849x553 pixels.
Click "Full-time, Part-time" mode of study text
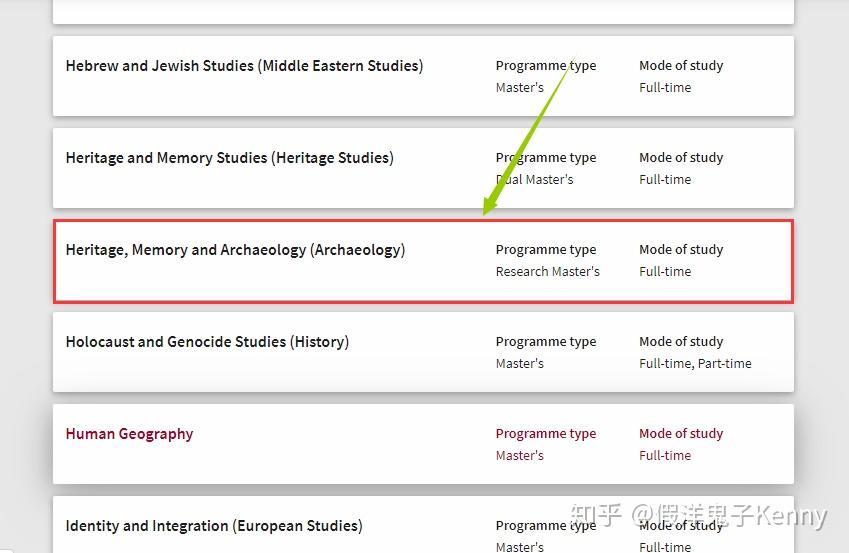pos(695,364)
